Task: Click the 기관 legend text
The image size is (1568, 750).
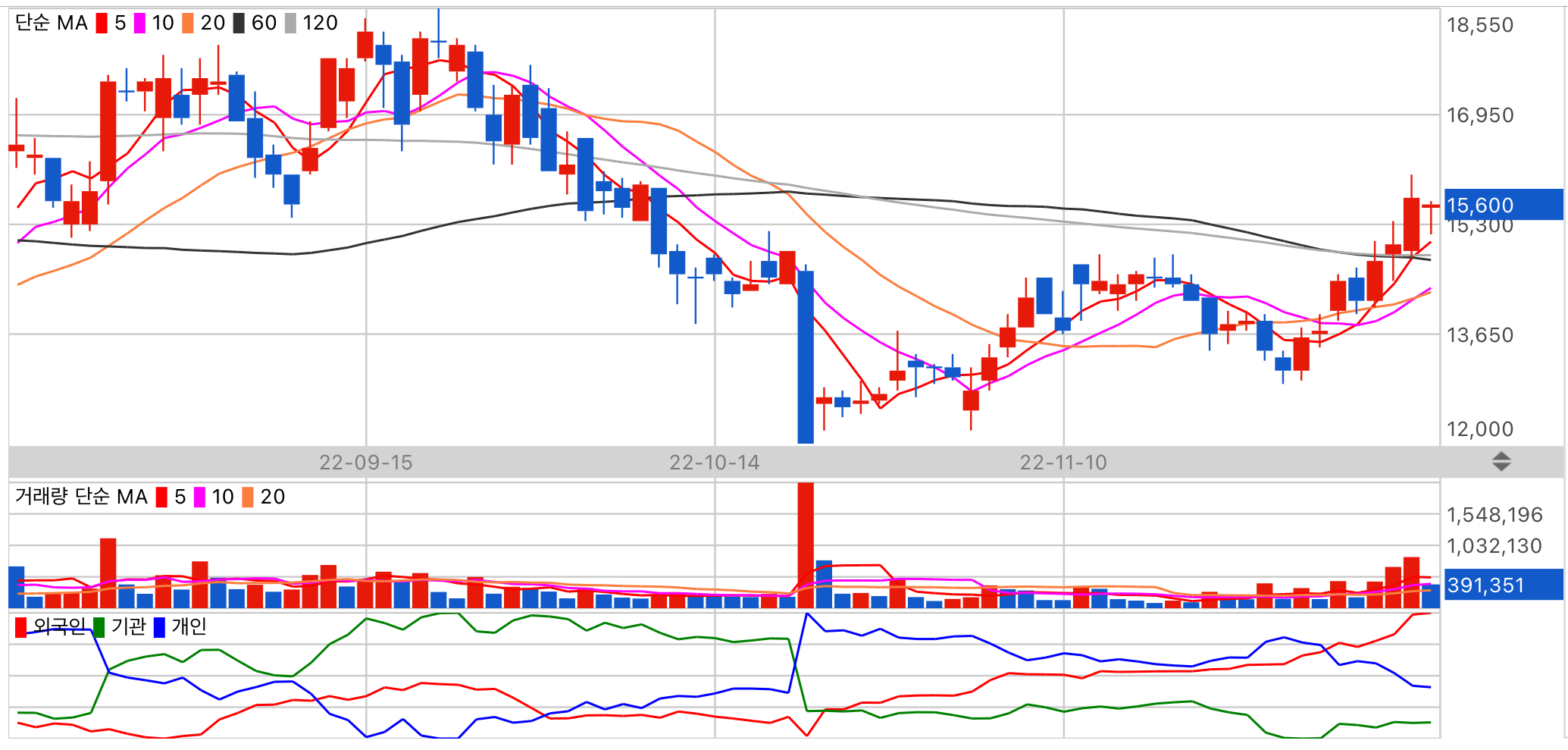Action: click(x=128, y=626)
